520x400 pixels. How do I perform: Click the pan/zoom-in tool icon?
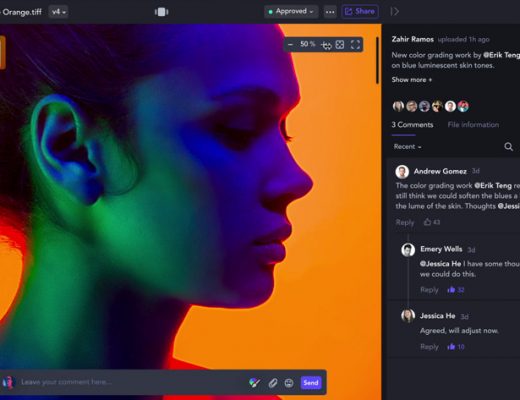click(x=326, y=45)
